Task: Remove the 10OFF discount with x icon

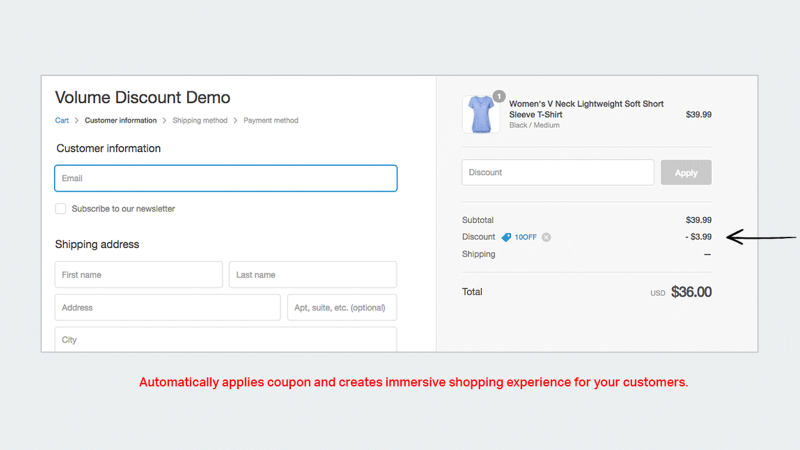Action: tap(546, 237)
